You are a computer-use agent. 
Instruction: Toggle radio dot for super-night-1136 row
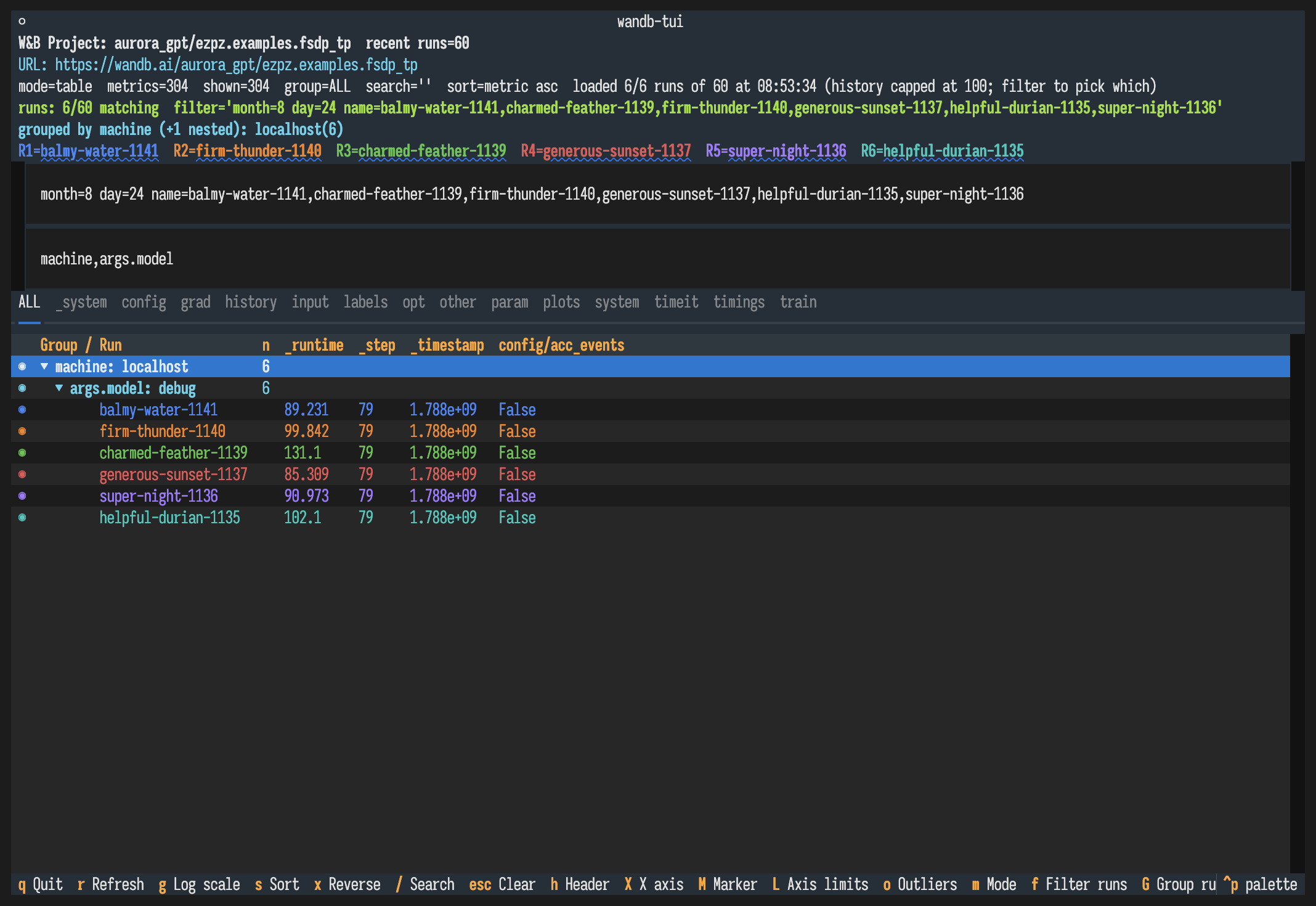point(22,496)
